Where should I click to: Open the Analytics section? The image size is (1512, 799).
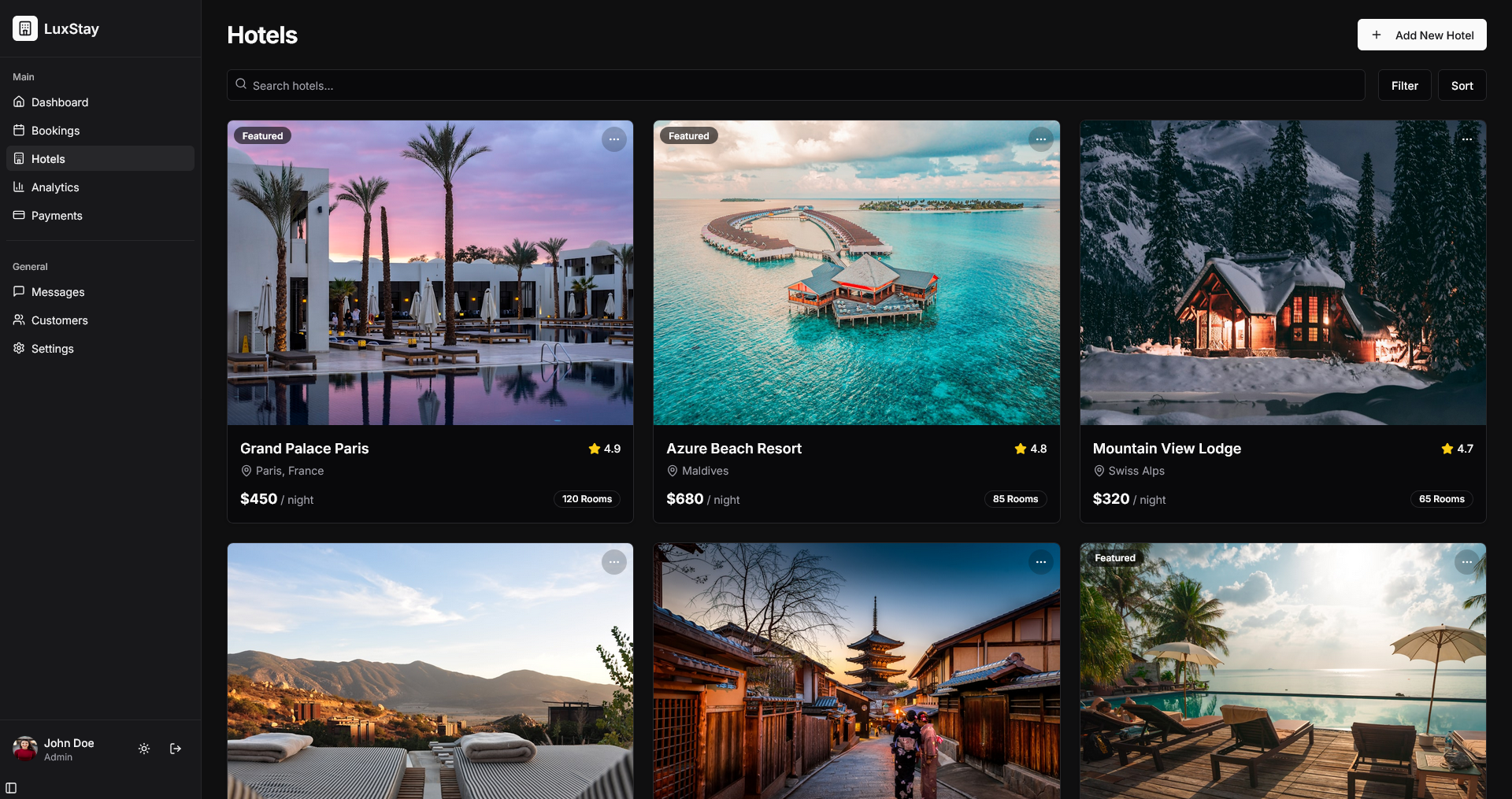[x=100, y=187]
